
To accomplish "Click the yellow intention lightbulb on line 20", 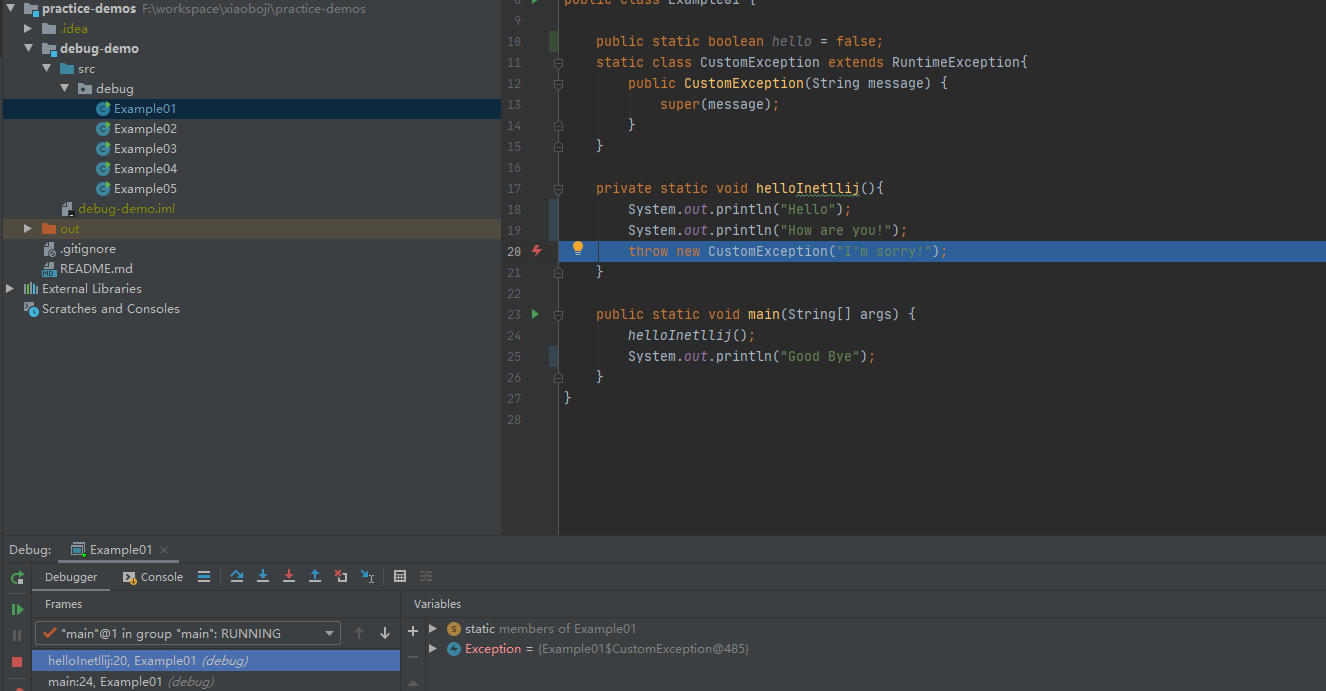I will [578, 247].
